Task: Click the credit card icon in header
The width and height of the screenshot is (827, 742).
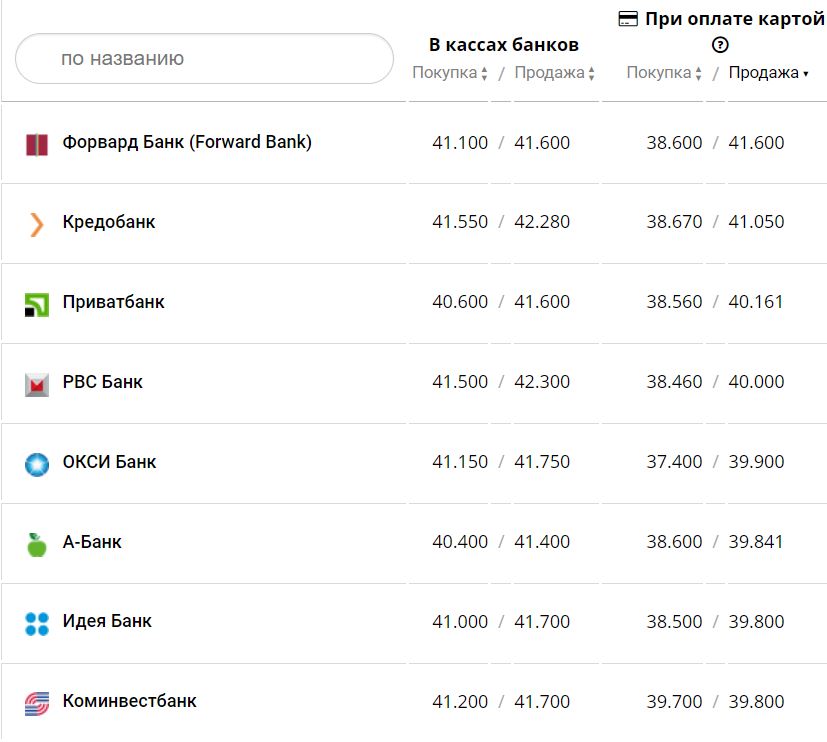Action: [x=628, y=19]
